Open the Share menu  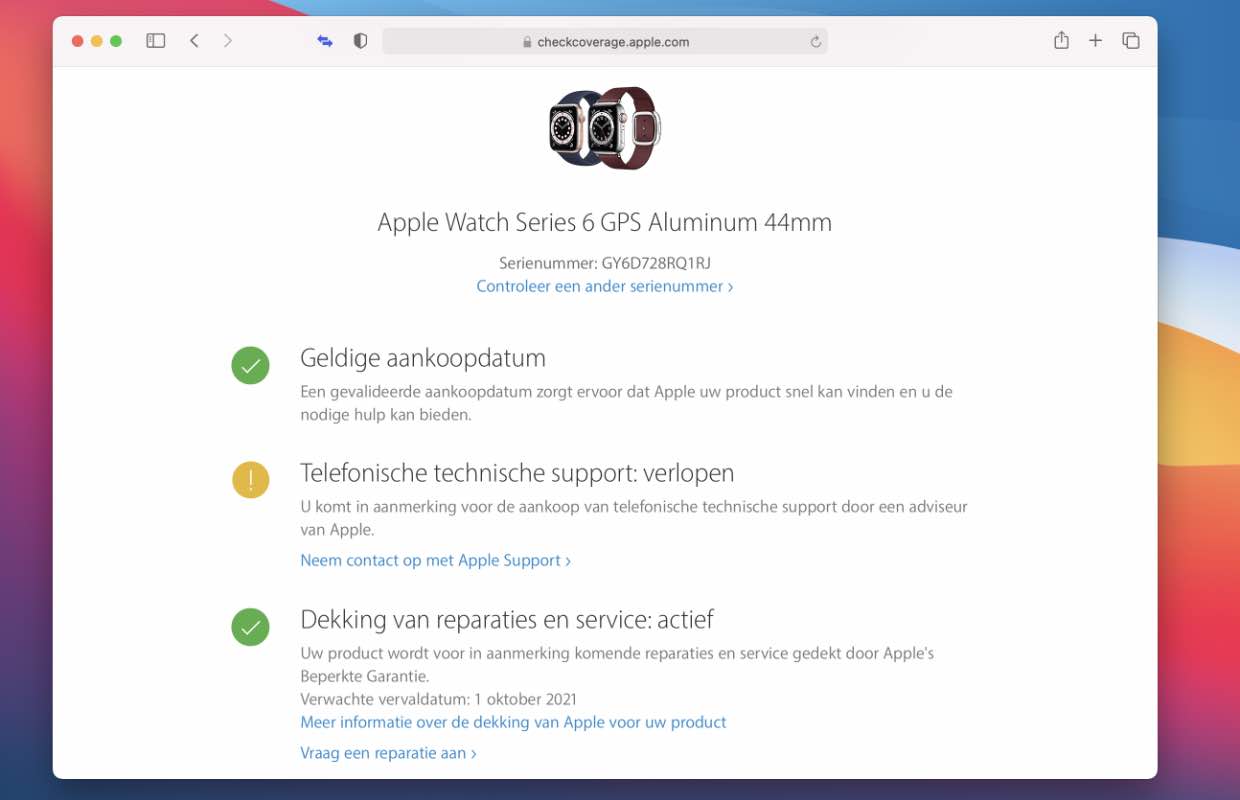pos(1061,40)
